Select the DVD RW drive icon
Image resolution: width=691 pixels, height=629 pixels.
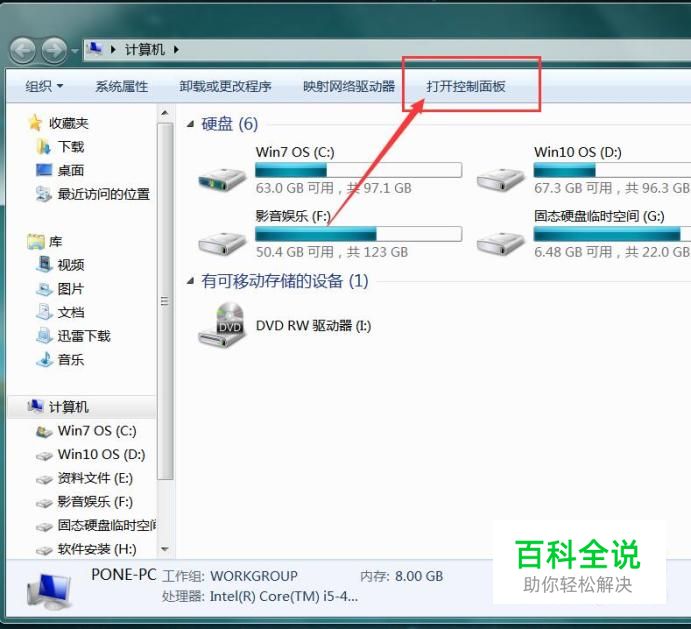coord(222,324)
